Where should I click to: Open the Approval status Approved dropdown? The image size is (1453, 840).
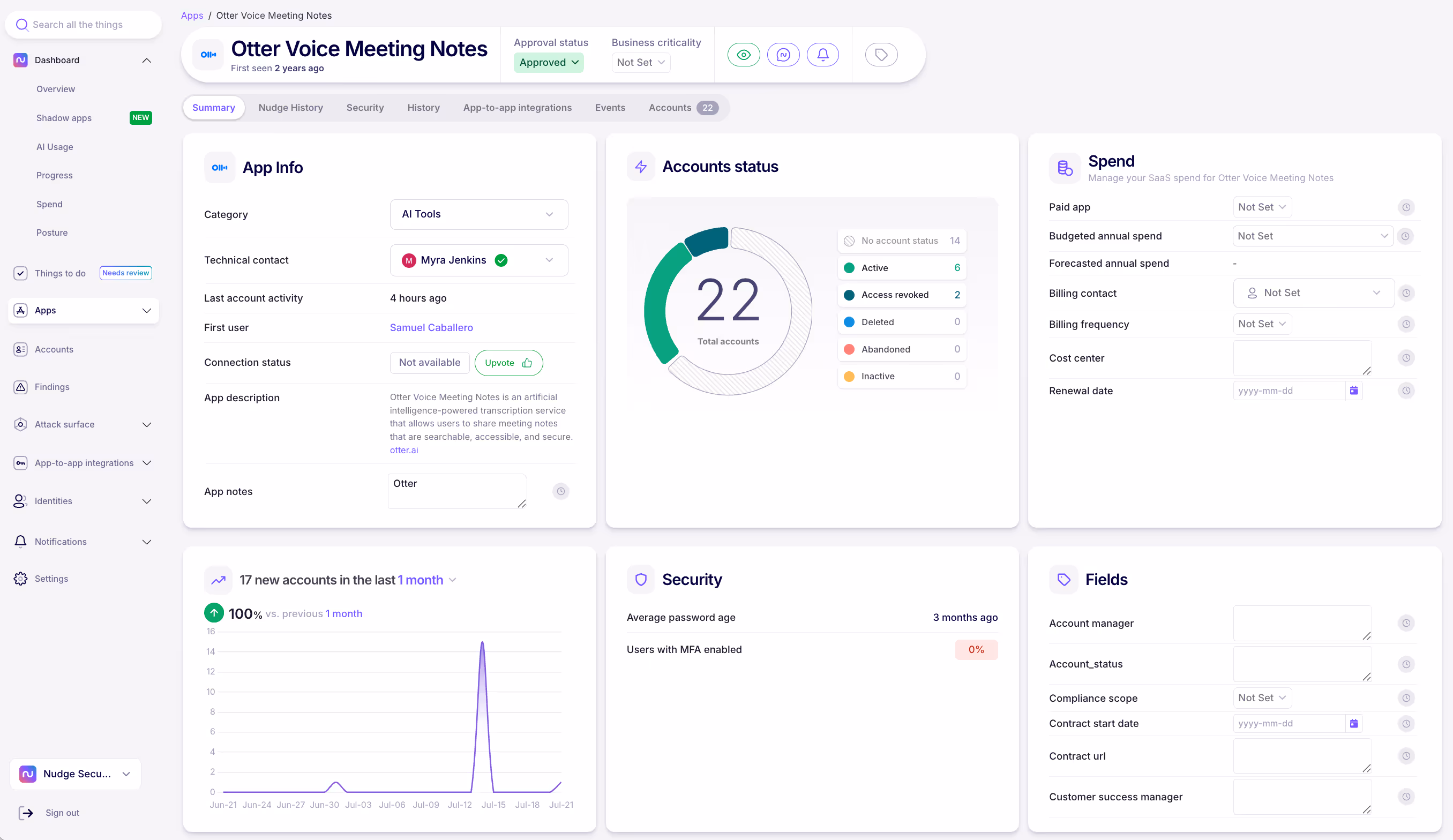pyautogui.click(x=548, y=62)
